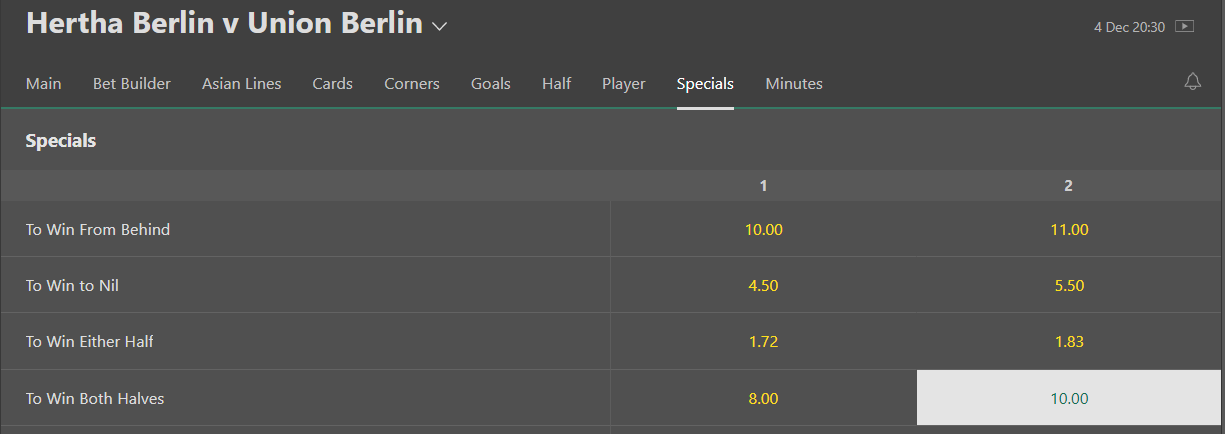Select the Cards tab
Image resolution: width=1225 pixels, height=434 pixels.
point(333,84)
